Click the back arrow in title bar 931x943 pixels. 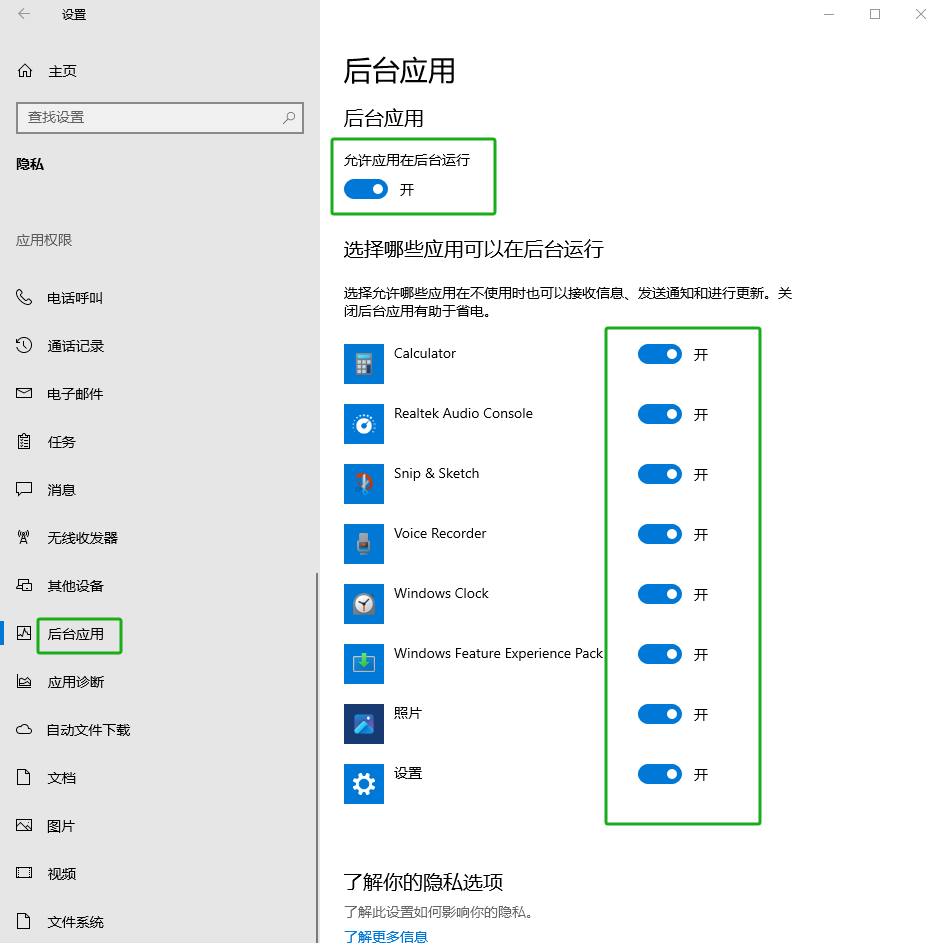pos(24,14)
